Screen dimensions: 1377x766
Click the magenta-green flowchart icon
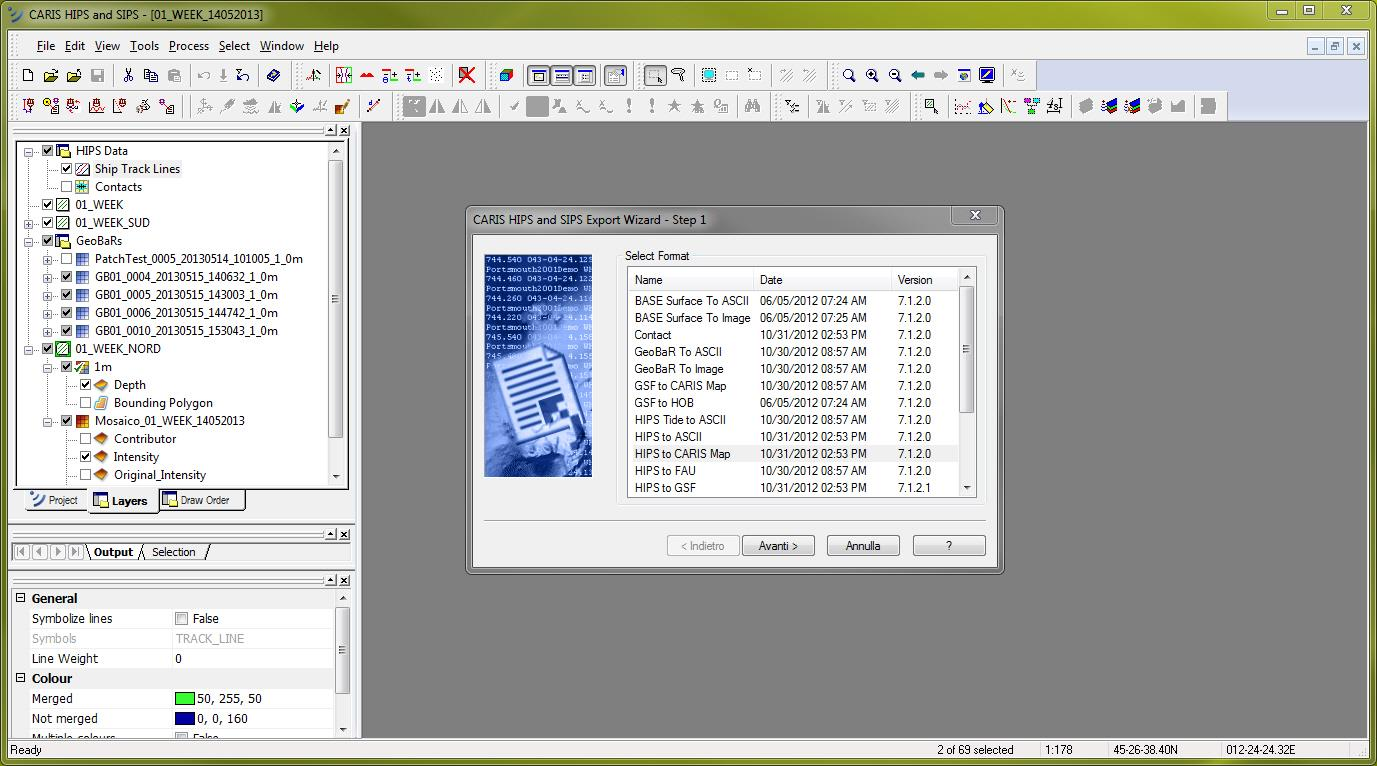pyautogui.click(x=1031, y=106)
